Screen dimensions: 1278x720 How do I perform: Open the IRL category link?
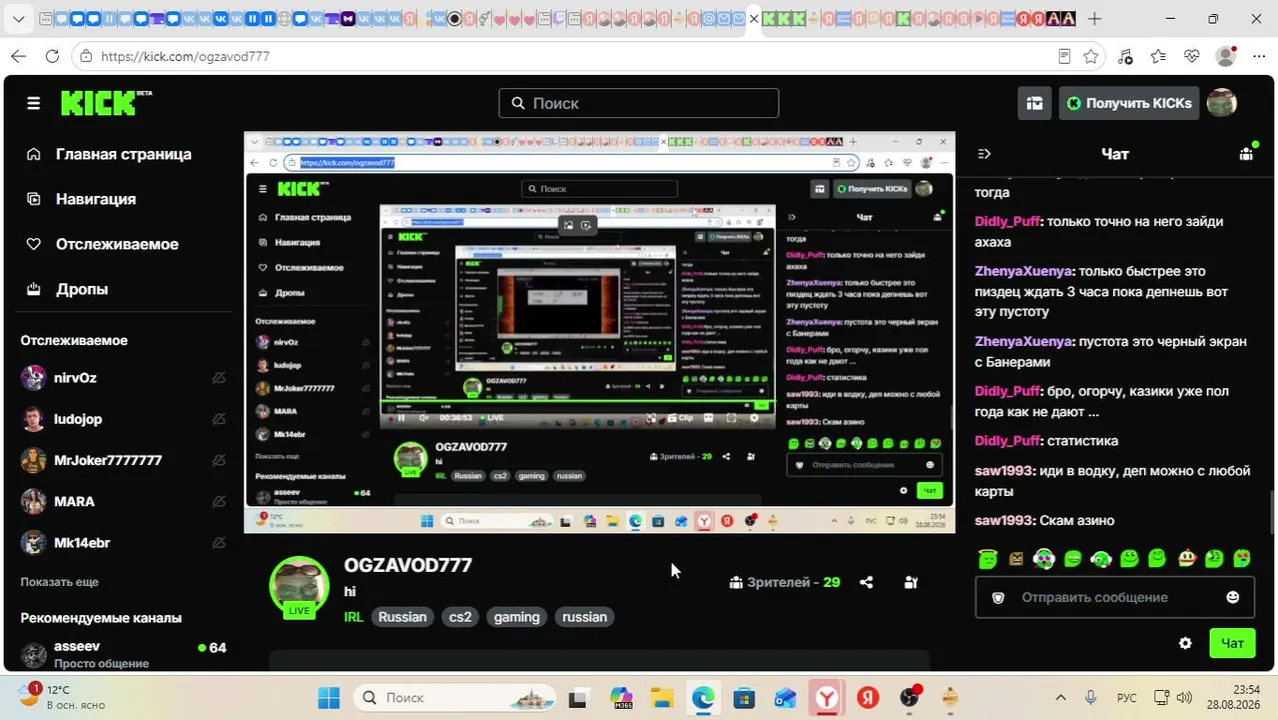(353, 617)
